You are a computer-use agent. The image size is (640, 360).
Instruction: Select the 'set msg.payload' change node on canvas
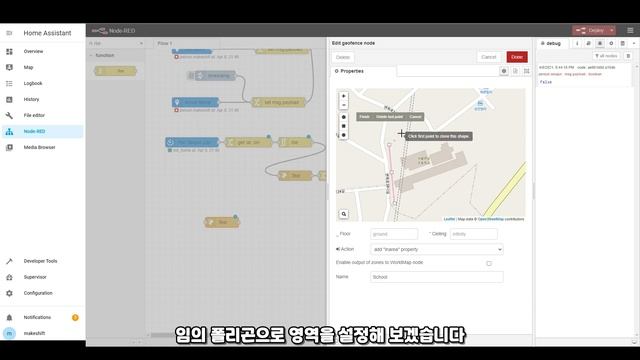[x=279, y=102]
